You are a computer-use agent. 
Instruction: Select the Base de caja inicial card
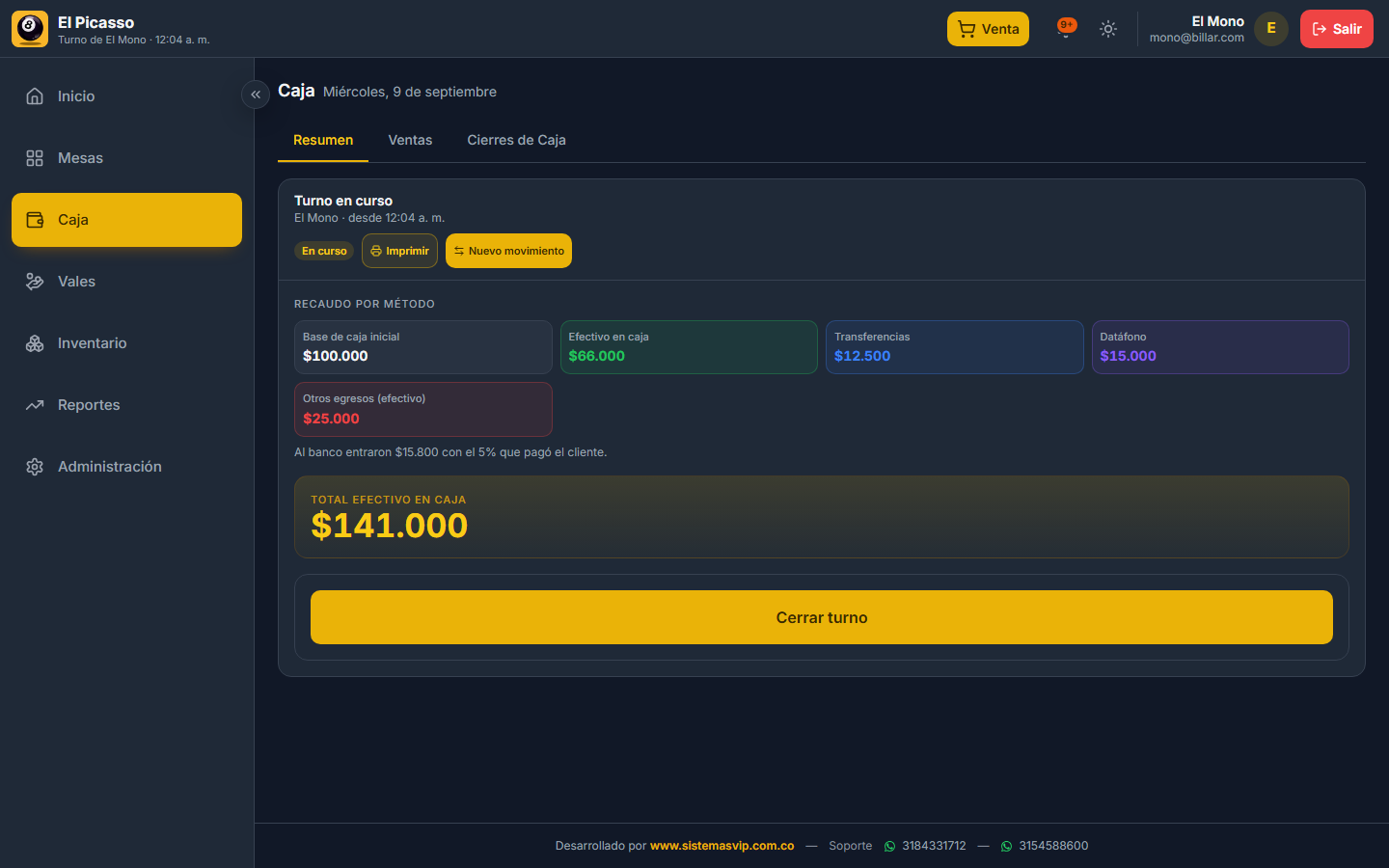pos(422,347)
